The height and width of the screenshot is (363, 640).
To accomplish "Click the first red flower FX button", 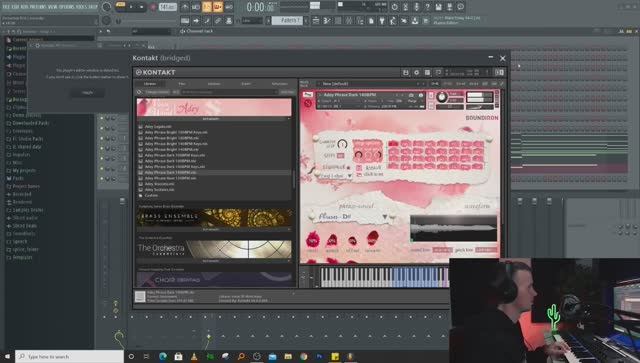I will click(312, 239).
